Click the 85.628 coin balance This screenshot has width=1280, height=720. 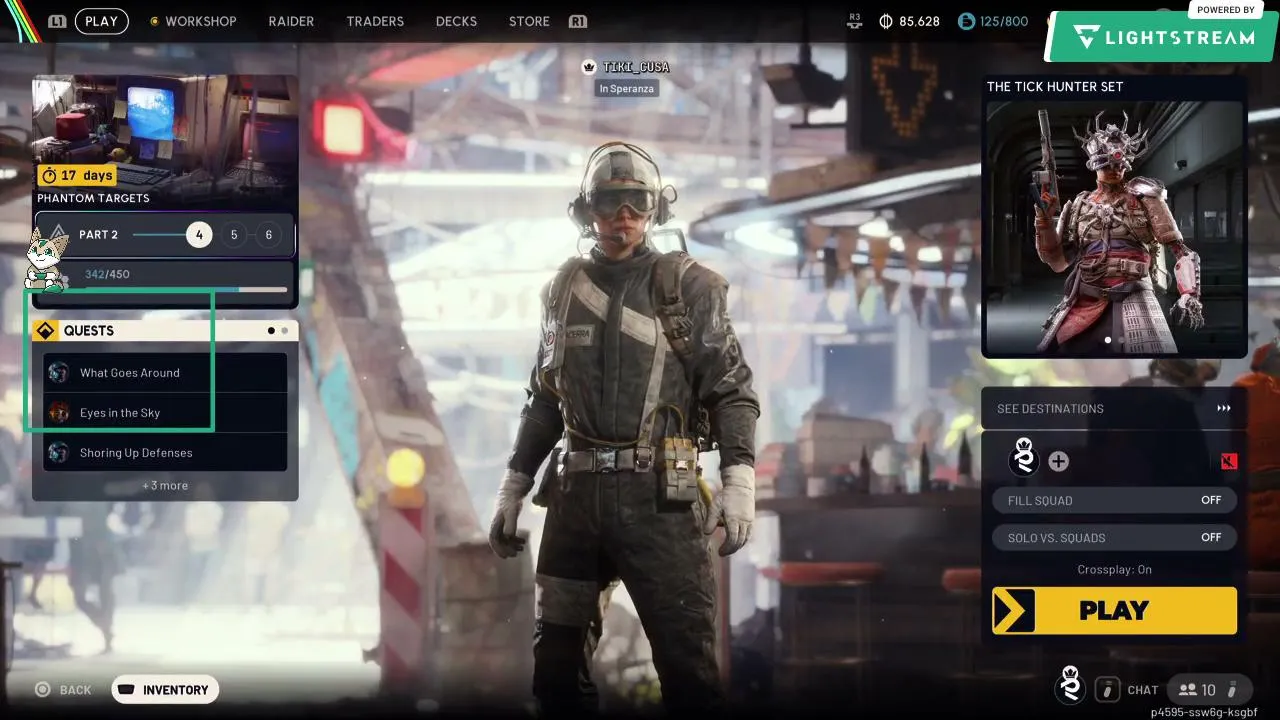point(920,21)
